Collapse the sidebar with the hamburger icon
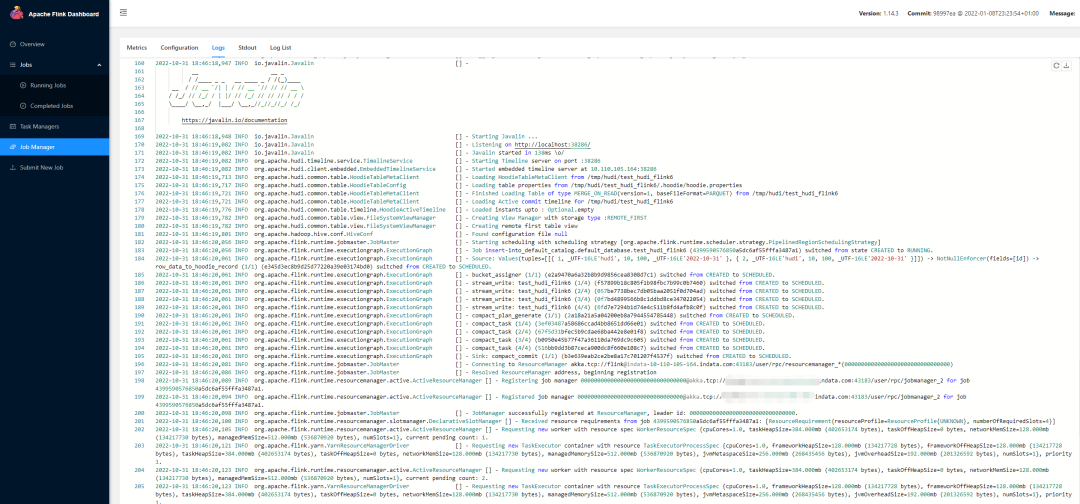1080x504 pixels. pos(122,13)
